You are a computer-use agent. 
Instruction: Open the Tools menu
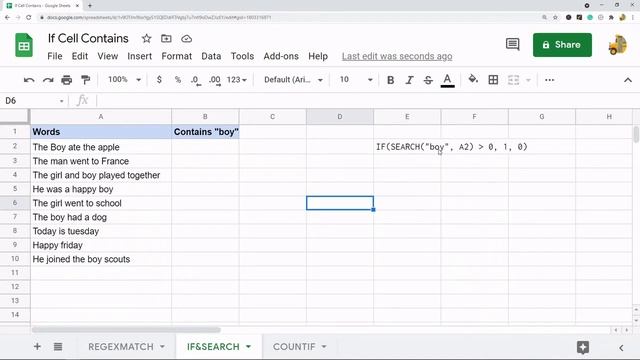point(242,56)
